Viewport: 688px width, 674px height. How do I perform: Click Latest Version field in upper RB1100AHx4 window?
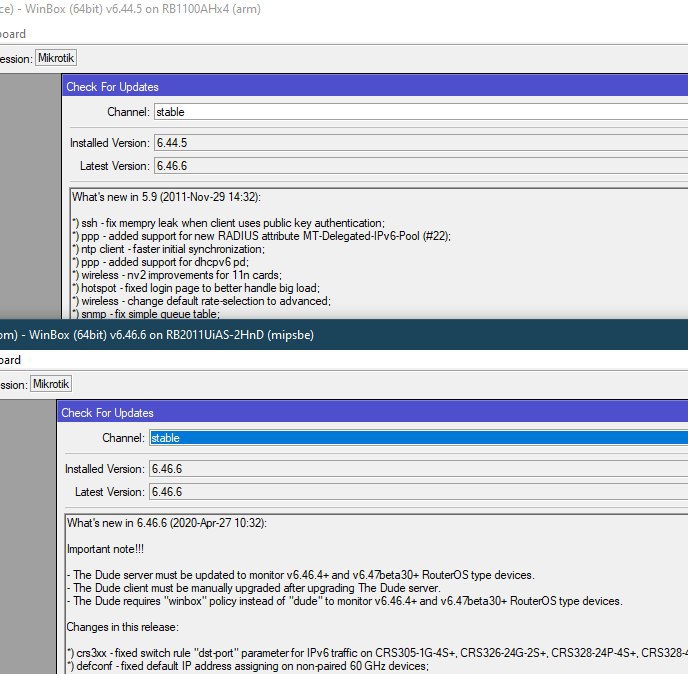421,166
